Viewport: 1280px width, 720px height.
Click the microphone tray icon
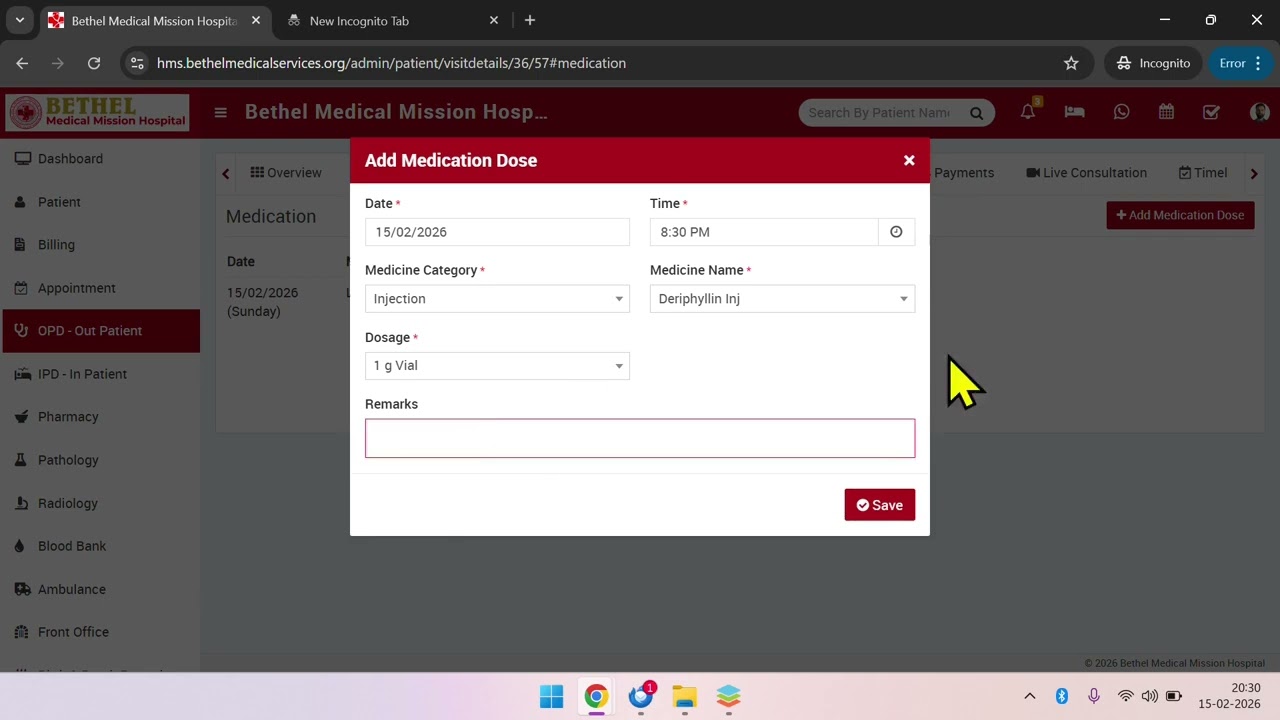coord(1094,696)
